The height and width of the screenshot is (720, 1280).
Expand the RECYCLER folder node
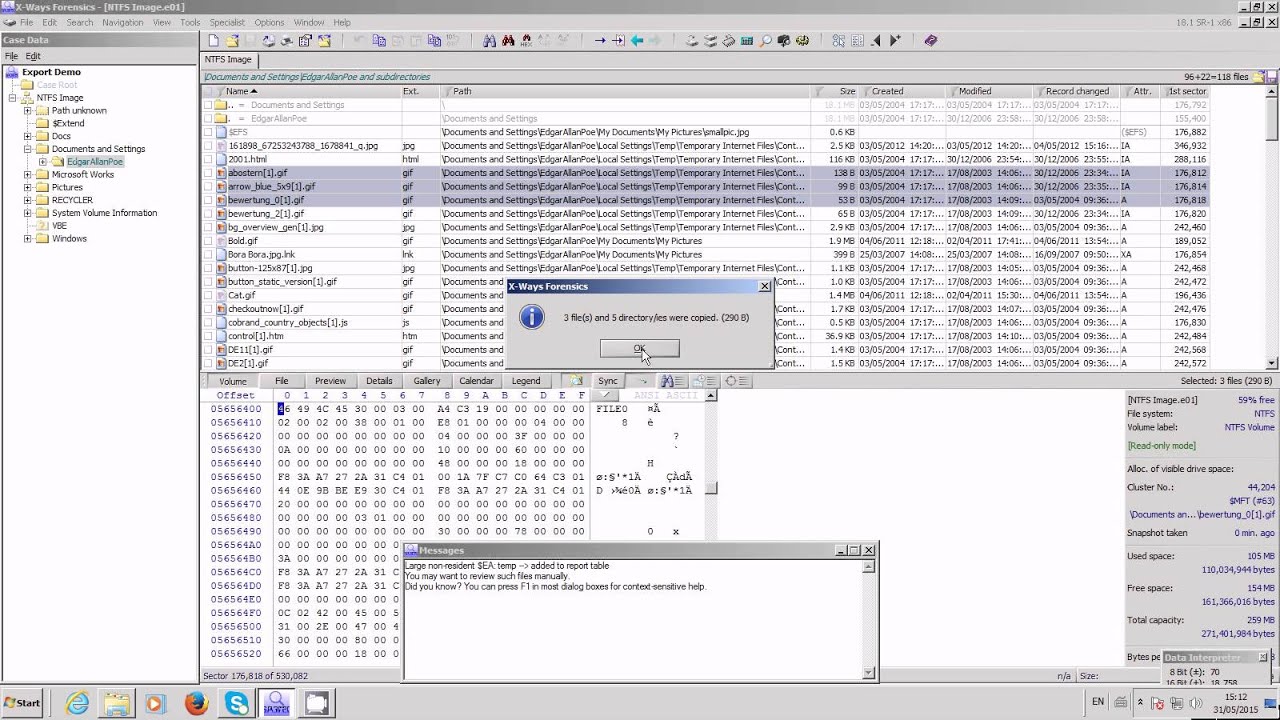pyautogui.click(x=28, y=200)
